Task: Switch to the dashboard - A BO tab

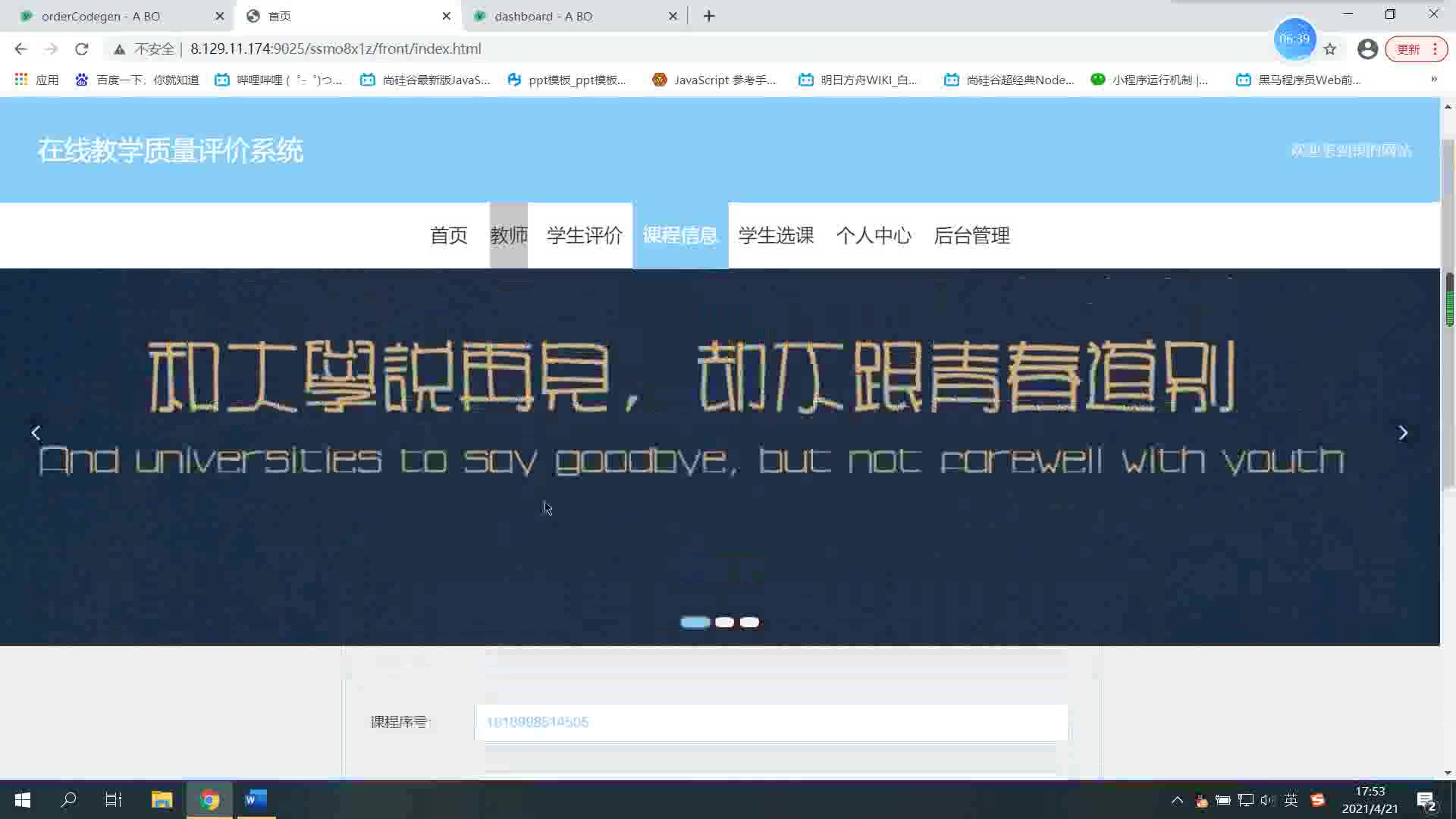Action: (x=543, y=16)
